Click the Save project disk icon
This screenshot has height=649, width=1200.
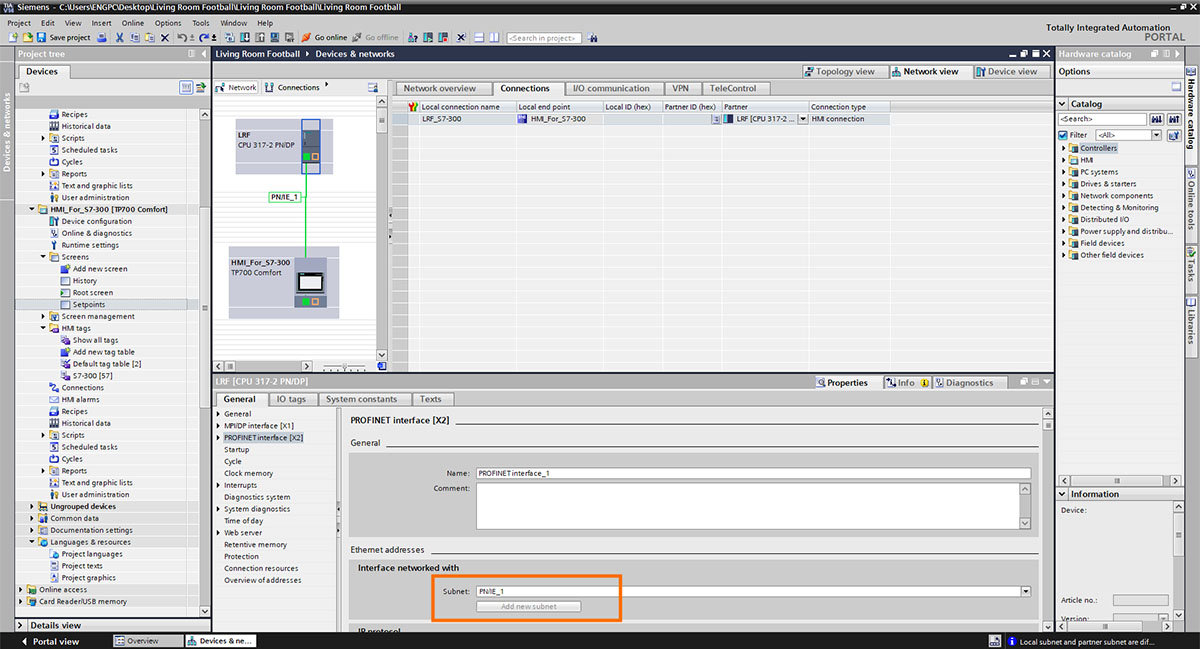point(41,37)
